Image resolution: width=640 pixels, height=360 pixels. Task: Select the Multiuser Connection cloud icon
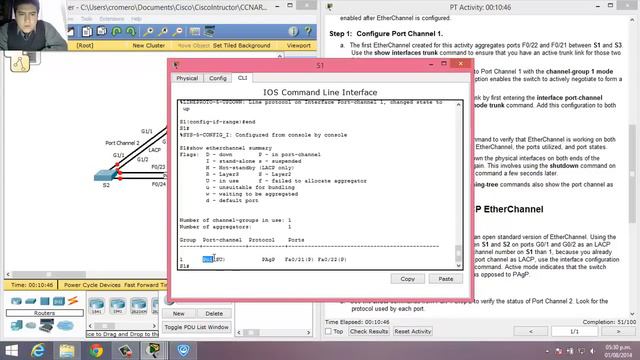[65, 325]
